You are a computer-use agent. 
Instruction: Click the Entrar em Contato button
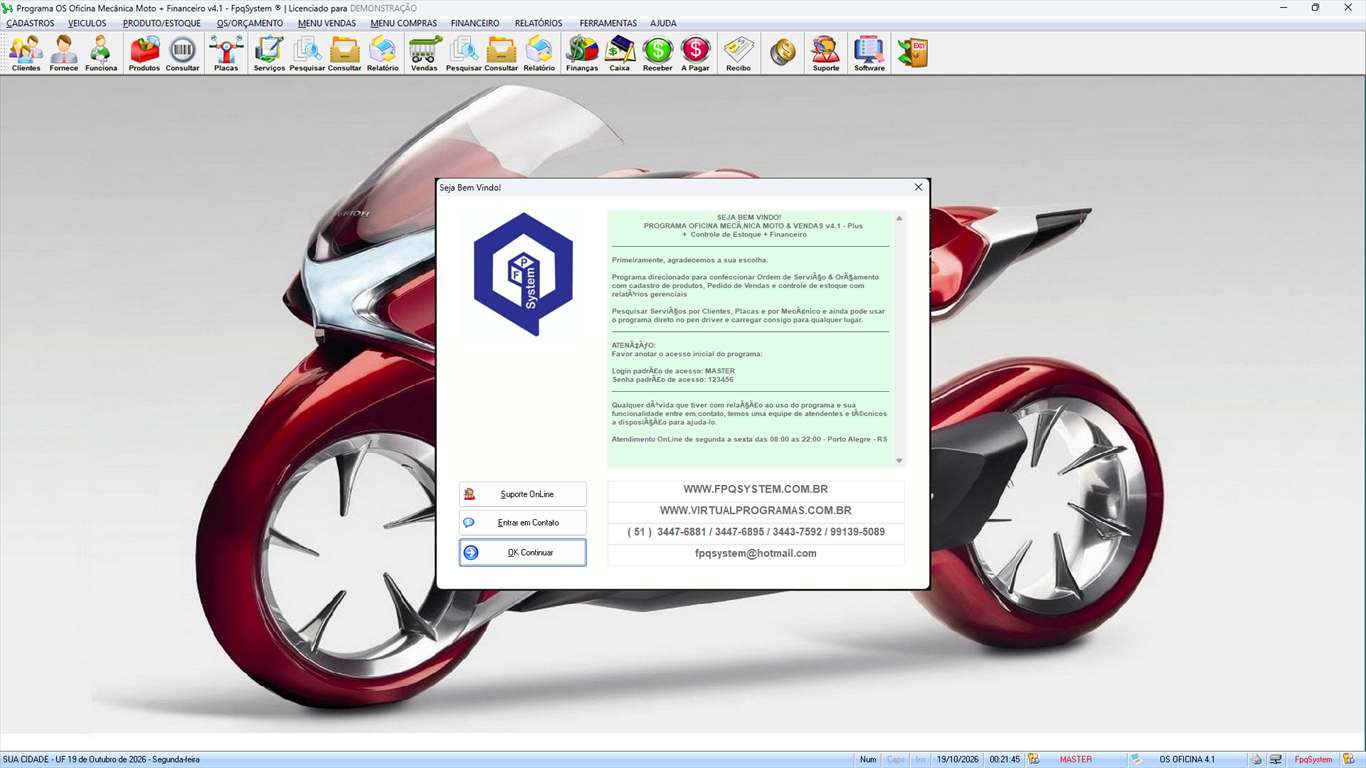pos(523,522)
